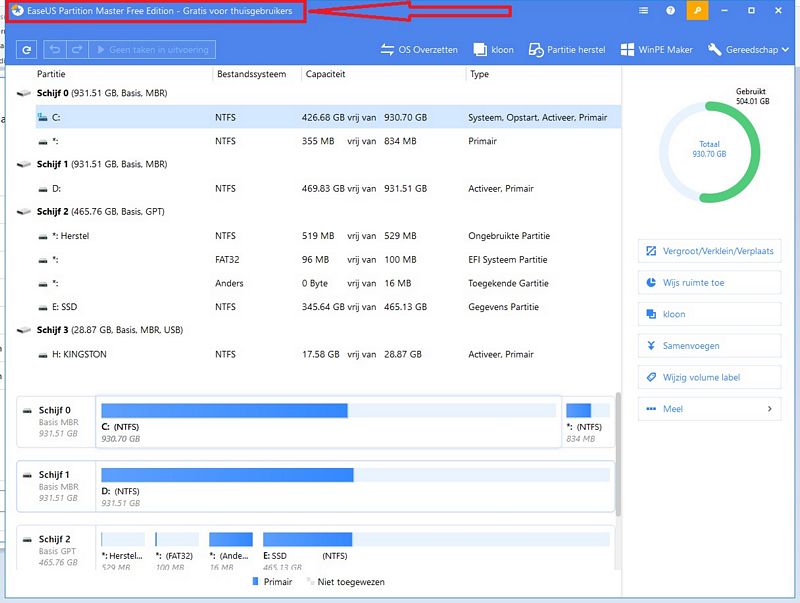This screenshot has height=603, width=800.
Task: Click the Gereedschap wrench icon
Action: (x=714, y=49)
